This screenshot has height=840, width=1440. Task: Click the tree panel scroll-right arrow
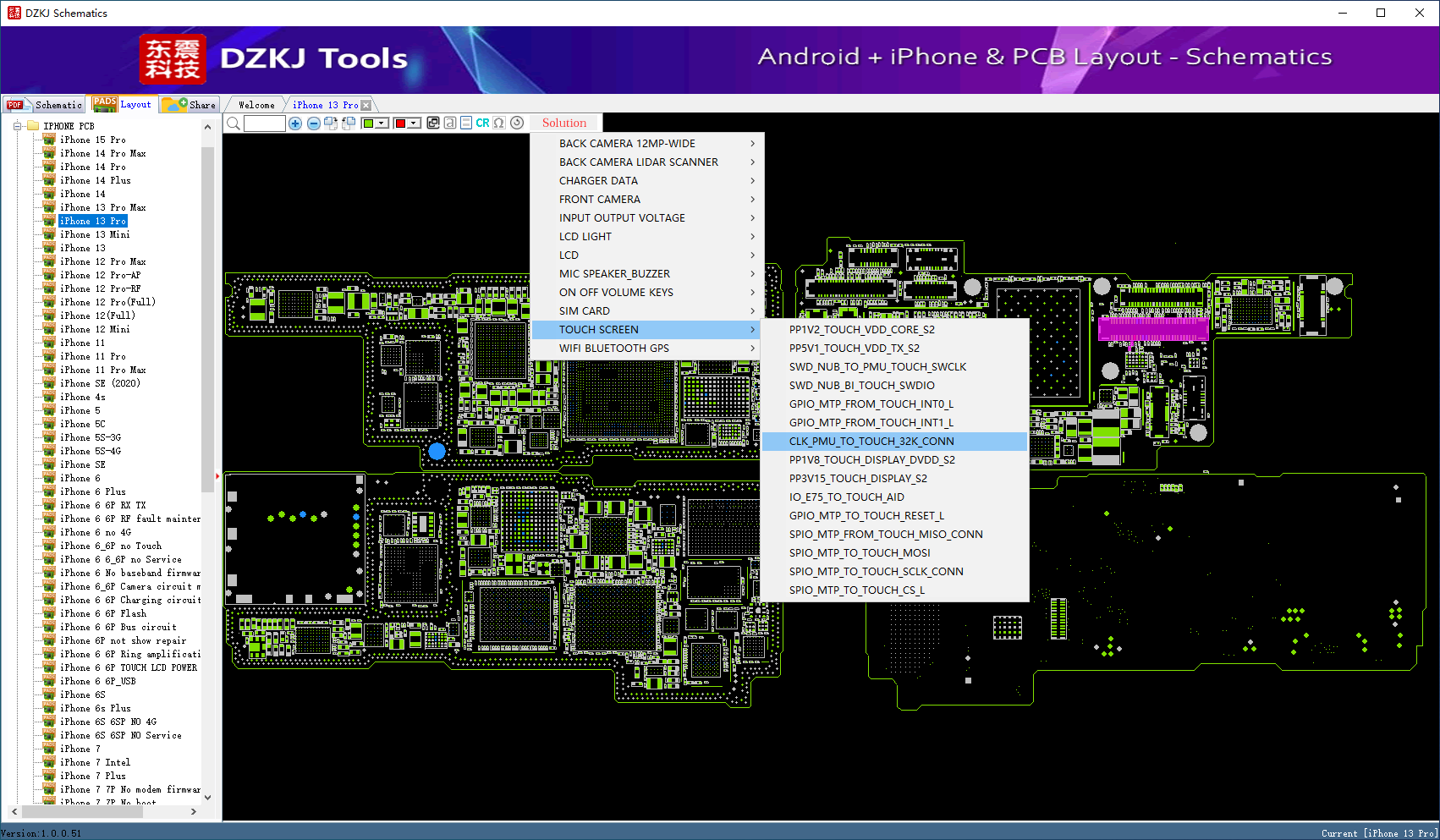coord(194,811)
